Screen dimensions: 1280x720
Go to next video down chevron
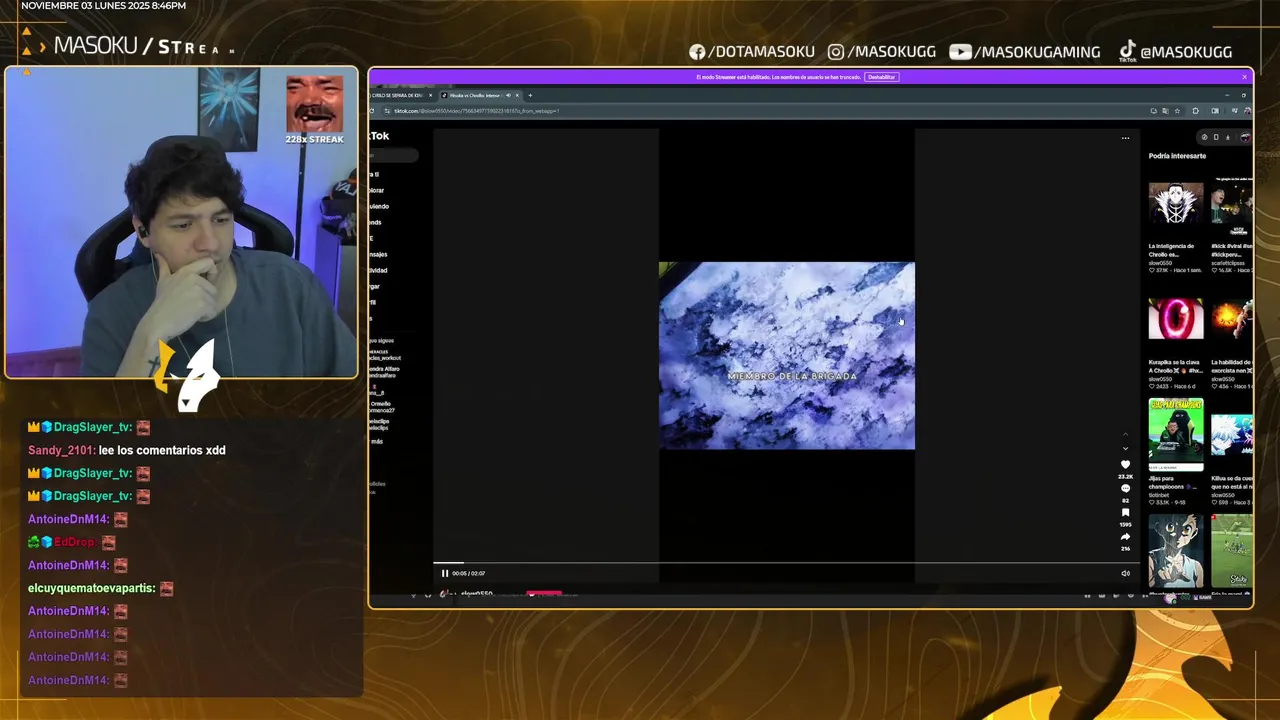tap(1125, 448)
